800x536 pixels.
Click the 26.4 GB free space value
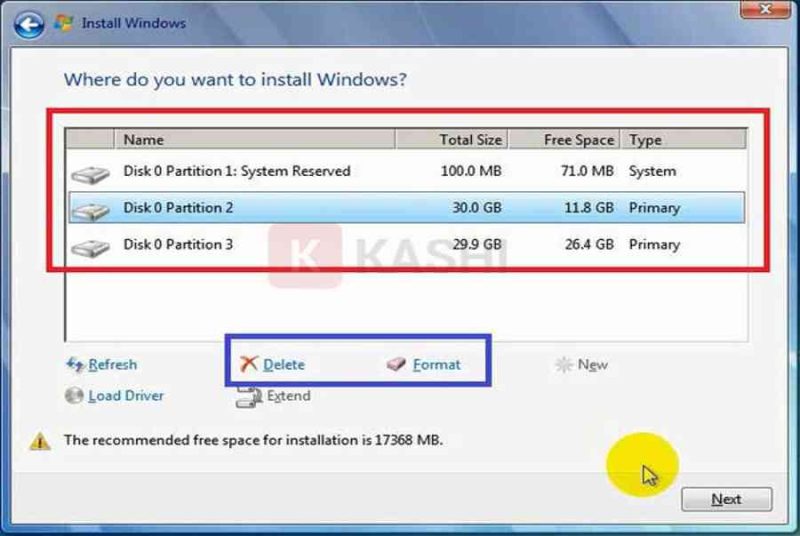click(589, 244)
